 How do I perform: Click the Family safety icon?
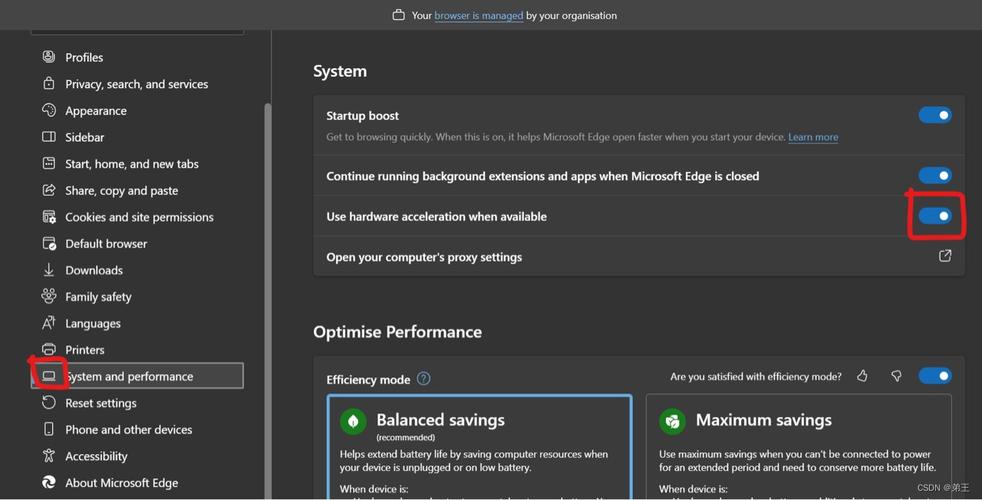[49, 296]
